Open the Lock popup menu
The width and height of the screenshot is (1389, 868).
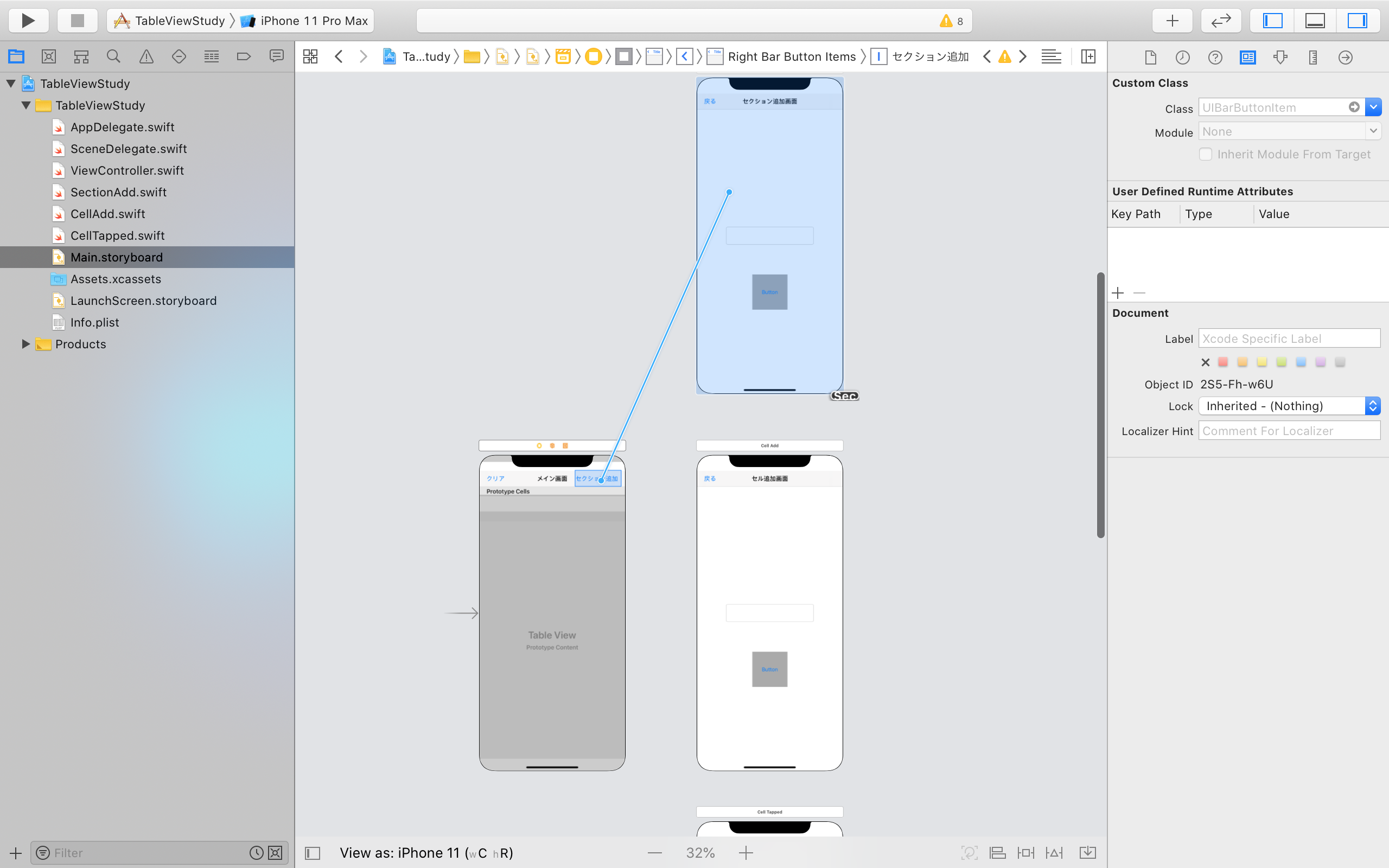pos(1289,406)
